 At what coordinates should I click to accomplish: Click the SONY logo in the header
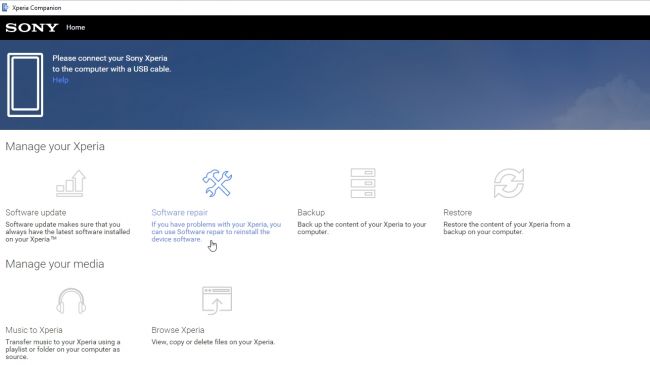(32, 28)
